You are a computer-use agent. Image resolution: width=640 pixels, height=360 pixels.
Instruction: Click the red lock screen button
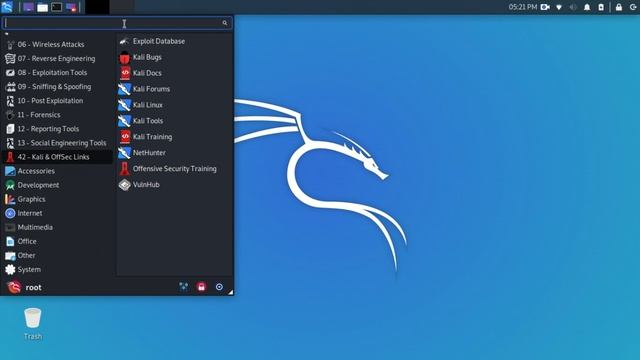(201, 287)
